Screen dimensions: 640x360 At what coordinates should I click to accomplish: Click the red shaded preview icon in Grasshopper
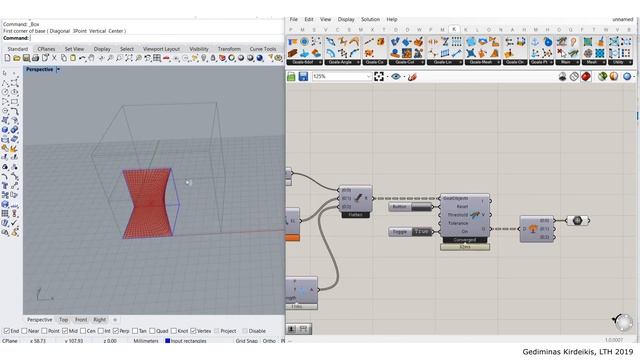(586, 76)
